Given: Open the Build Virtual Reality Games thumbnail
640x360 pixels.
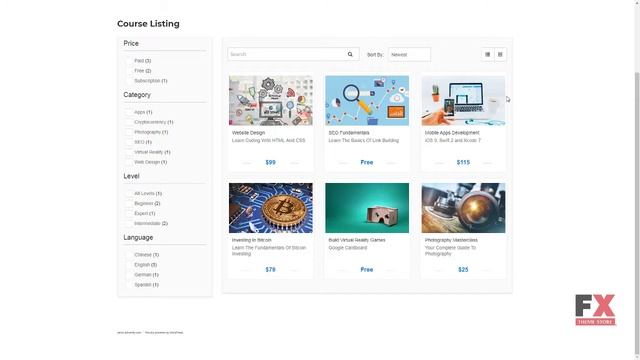Looking at the screenshot, I should pos(367,208).
